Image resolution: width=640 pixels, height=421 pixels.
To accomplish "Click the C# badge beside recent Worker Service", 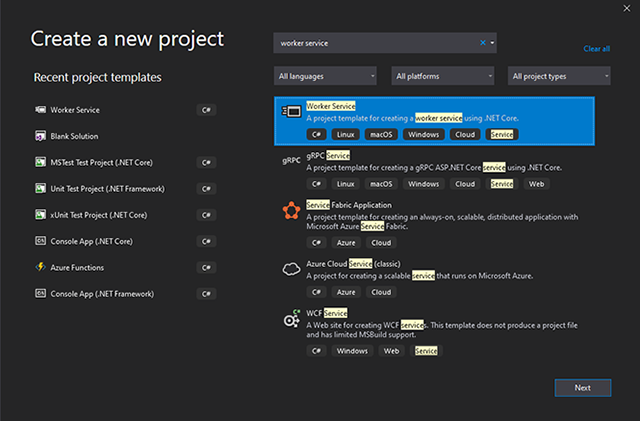I will click(x=206, y=110).
